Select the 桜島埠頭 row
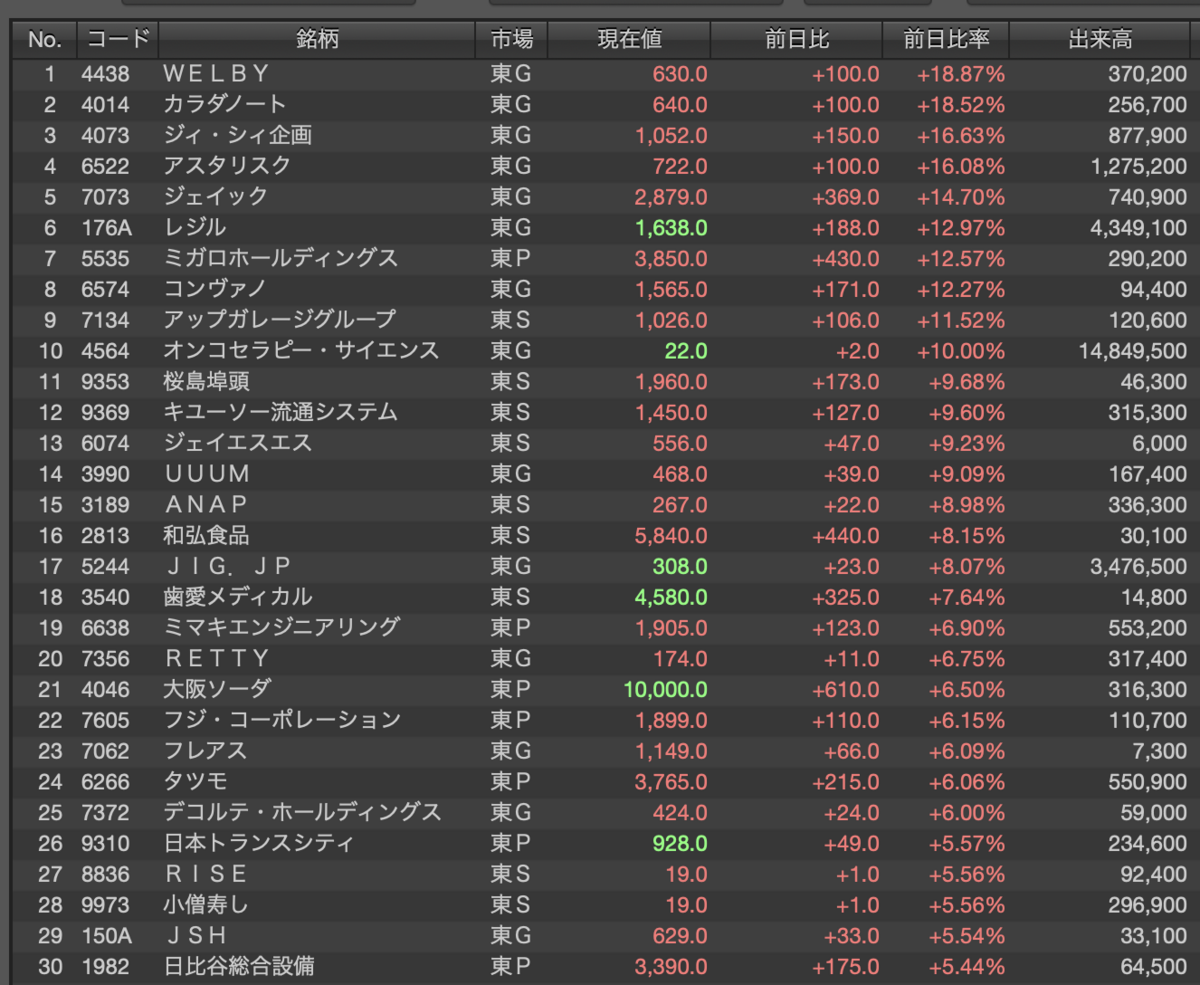This screenshot has height=985, width=1200. pyautogui.click(x=600, y=382)
